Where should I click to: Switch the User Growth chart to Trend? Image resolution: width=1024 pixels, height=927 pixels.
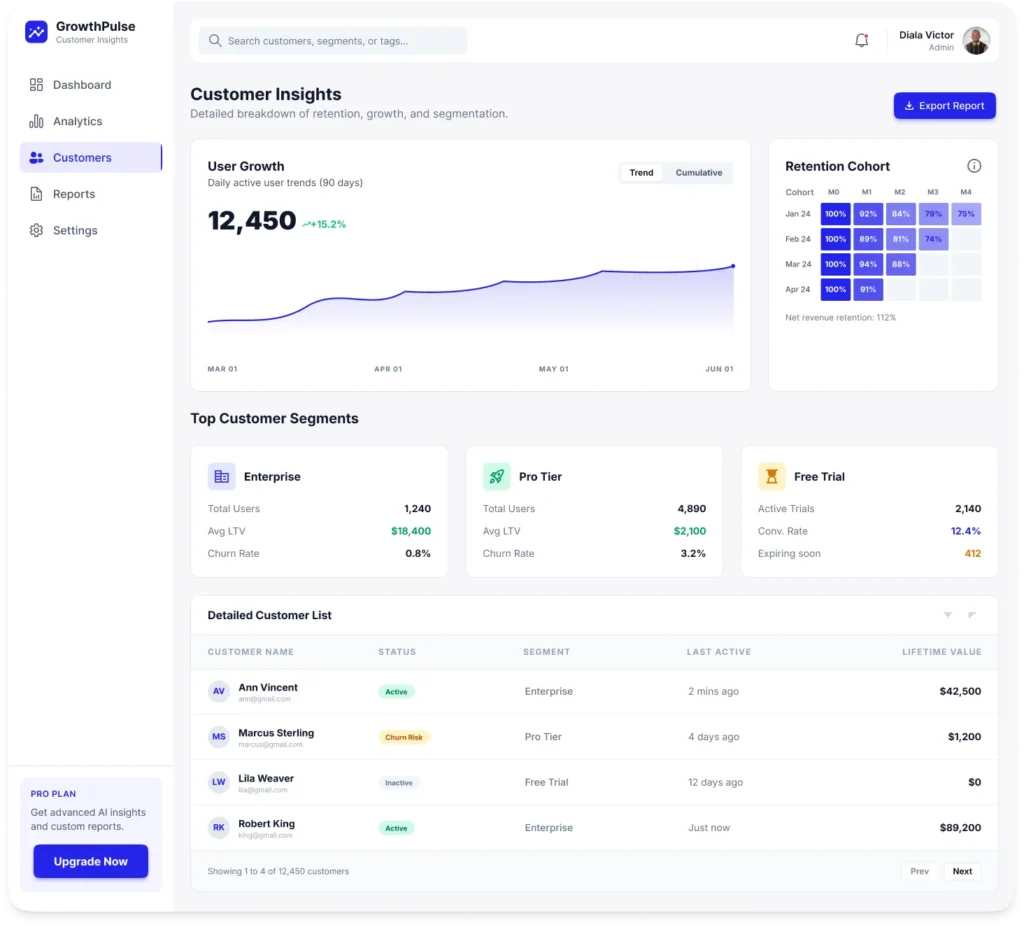(641, 172)
